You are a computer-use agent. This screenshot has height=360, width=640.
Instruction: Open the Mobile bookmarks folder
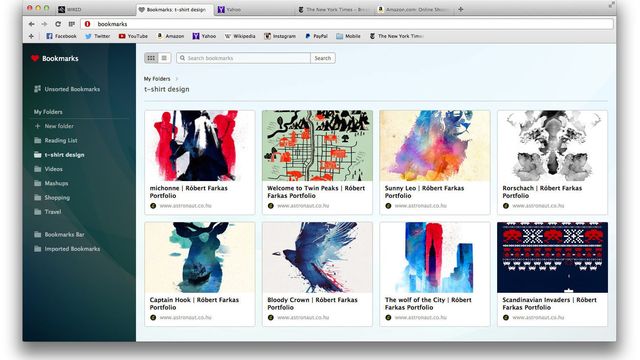coord(348,36)
